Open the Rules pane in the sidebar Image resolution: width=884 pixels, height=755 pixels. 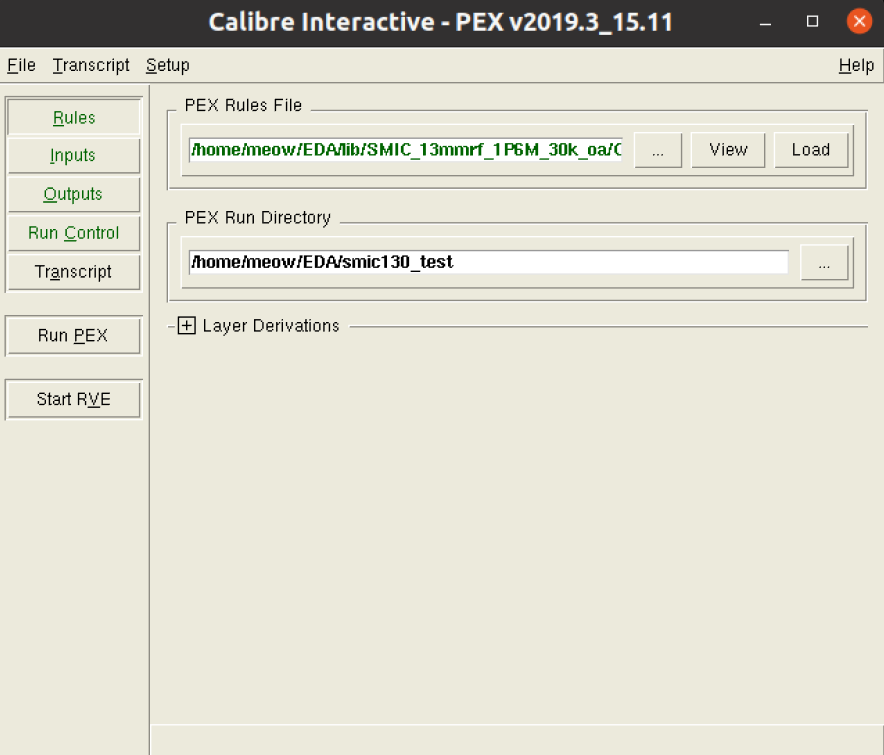coord(73,116)
